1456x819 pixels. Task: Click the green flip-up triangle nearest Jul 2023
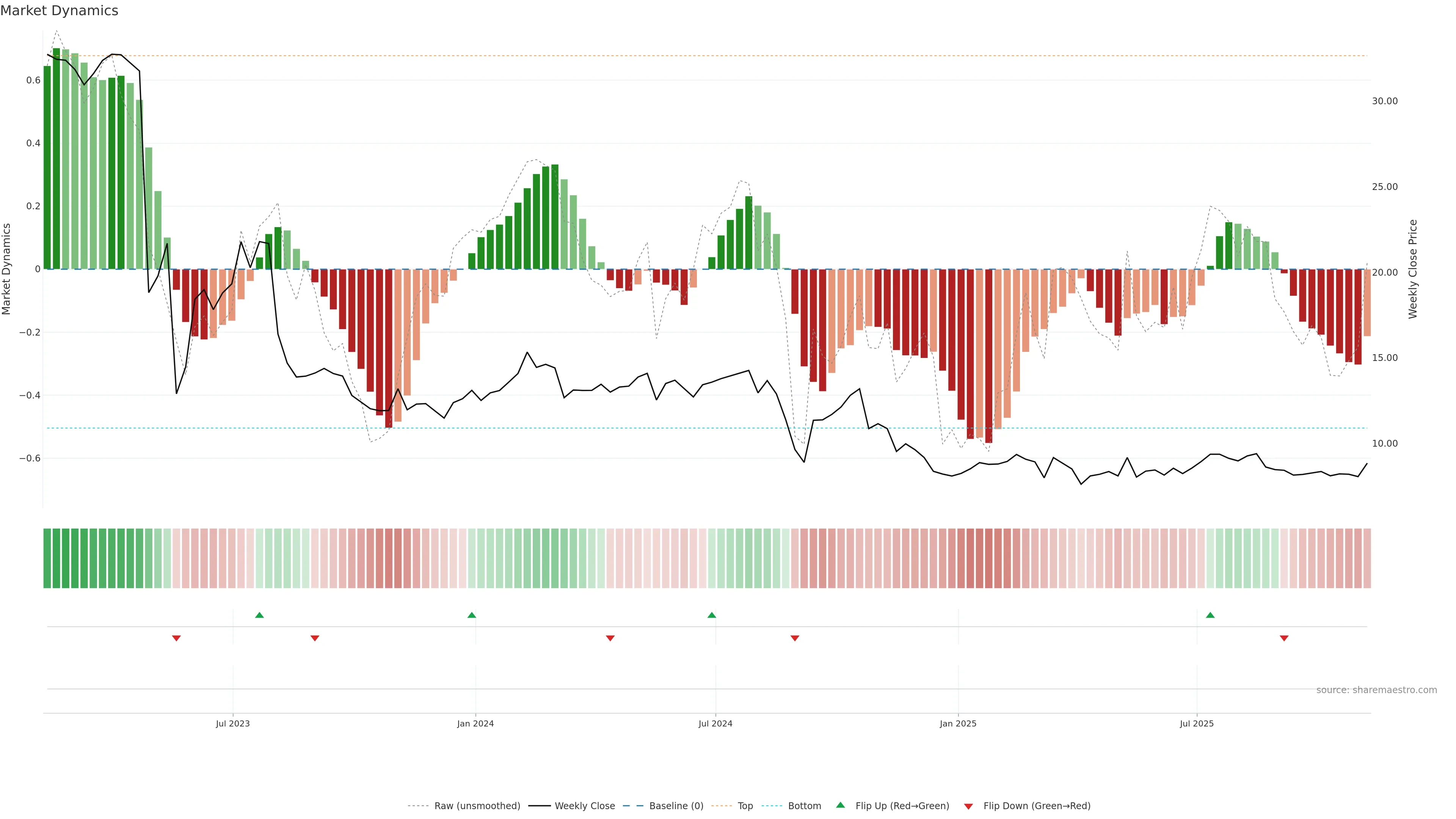259,615
